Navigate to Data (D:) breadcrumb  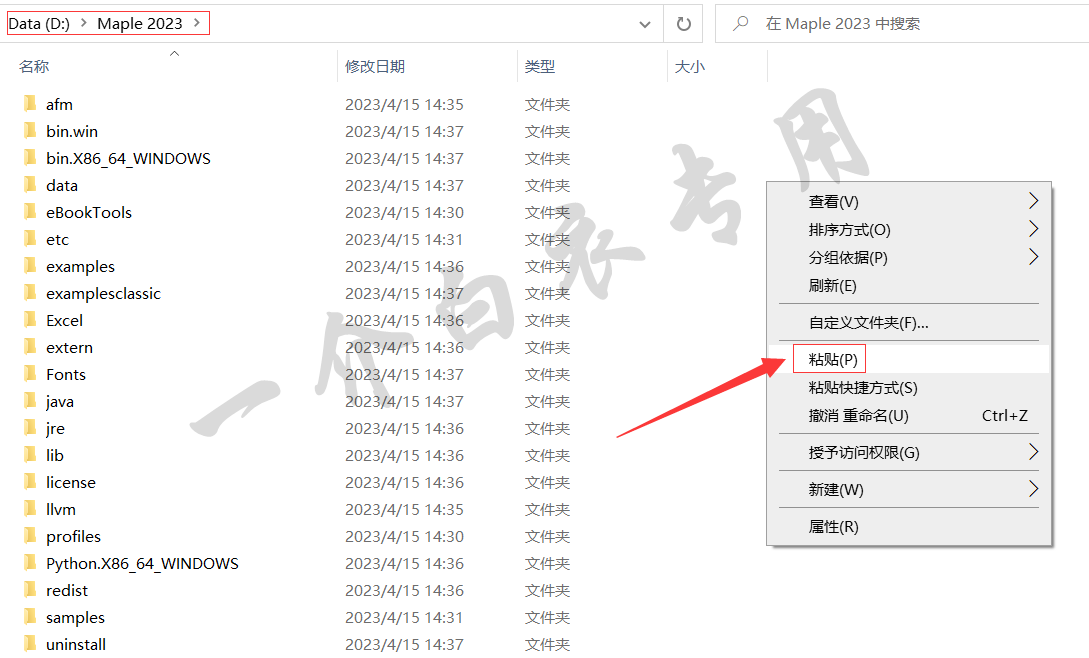(x=39, y=24)
